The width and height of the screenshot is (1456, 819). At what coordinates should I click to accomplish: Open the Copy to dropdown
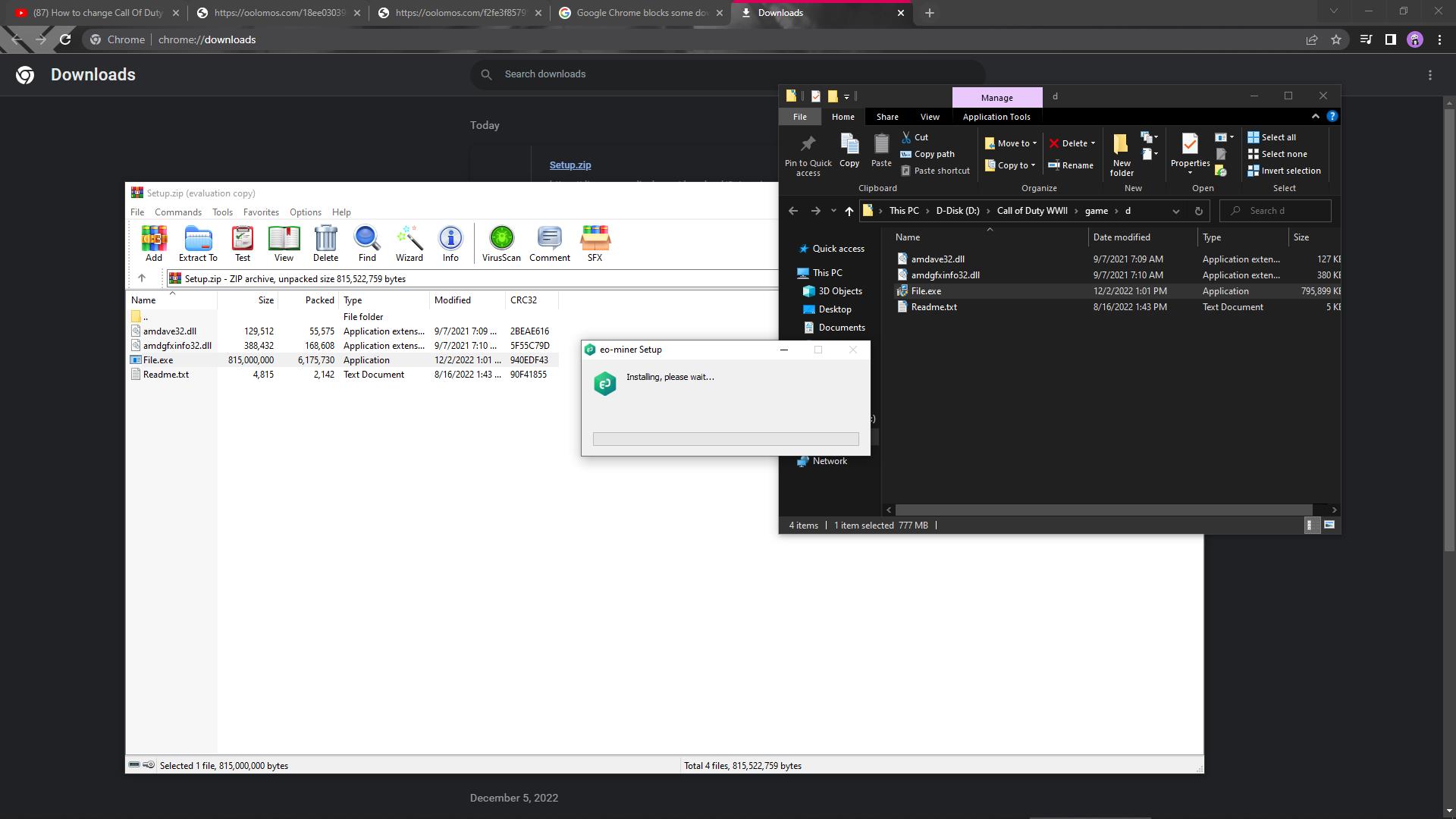1011,165
